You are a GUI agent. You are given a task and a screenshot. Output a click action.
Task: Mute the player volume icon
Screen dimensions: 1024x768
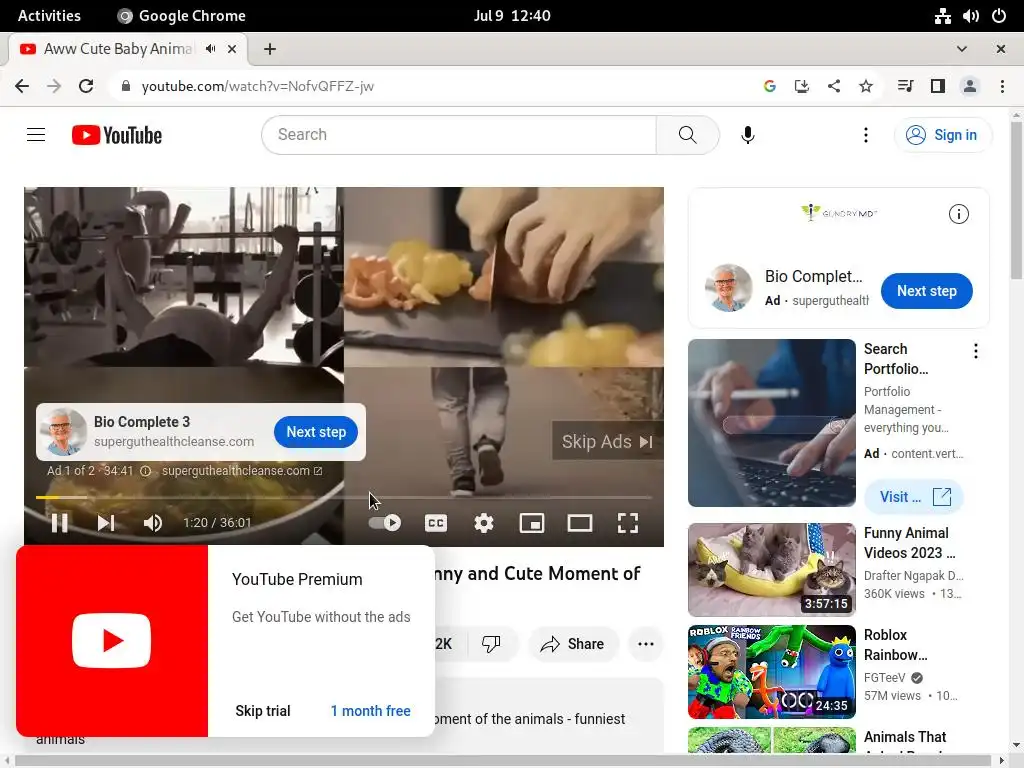[x=153, y=522]
